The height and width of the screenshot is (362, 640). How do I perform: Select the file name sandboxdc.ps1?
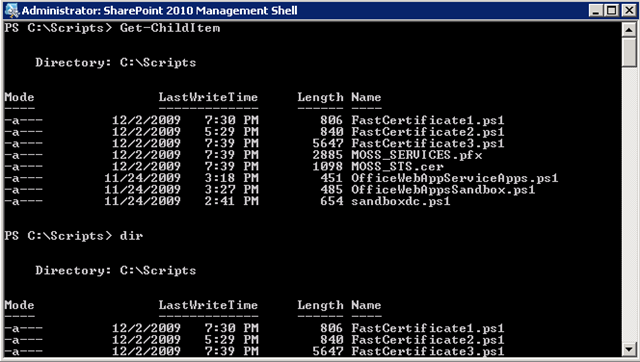pyautogui.click(x=401, y=201)
